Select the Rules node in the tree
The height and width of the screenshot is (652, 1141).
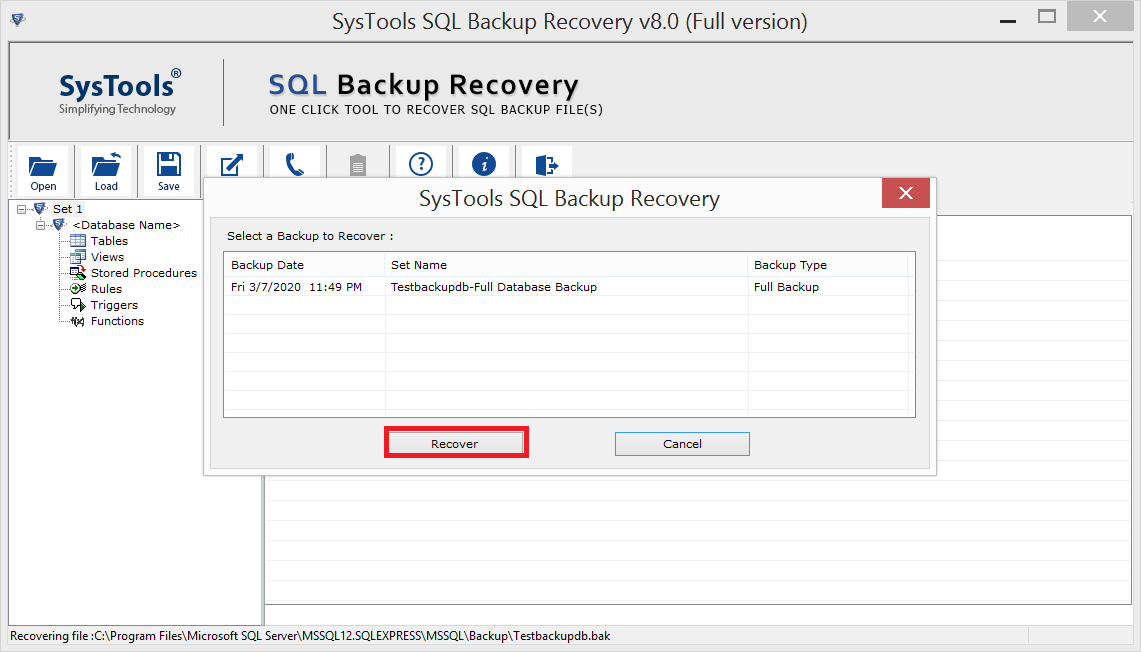(x=106, y=289)
